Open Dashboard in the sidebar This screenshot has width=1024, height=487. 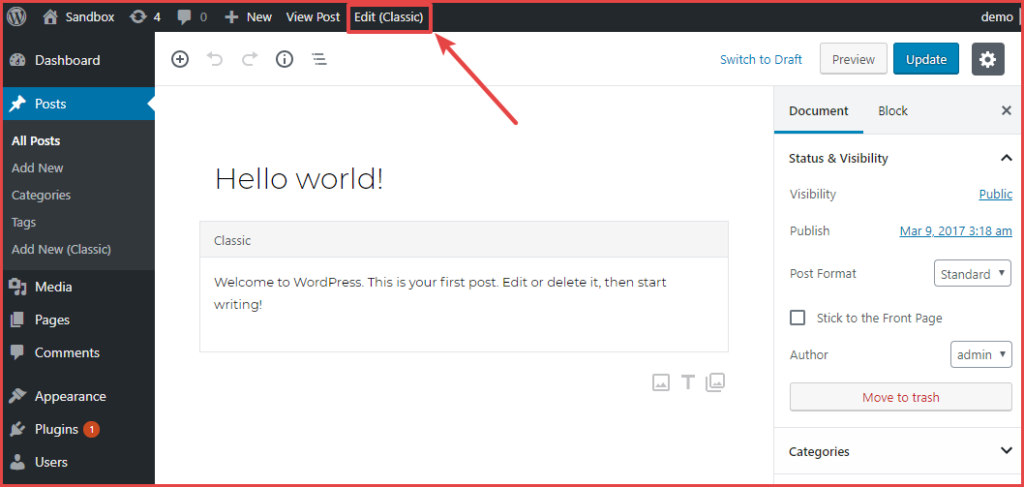pos(78,60)
